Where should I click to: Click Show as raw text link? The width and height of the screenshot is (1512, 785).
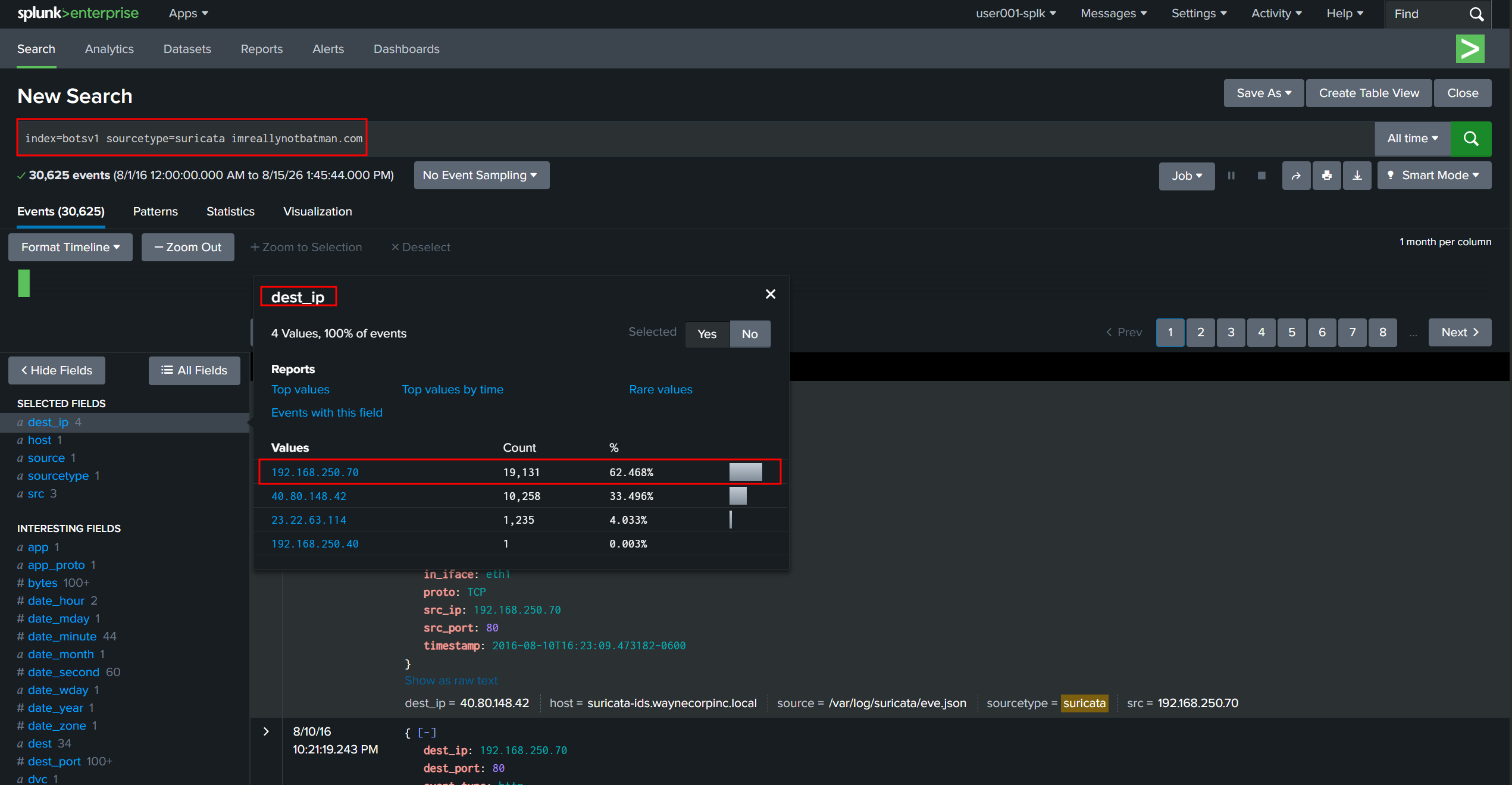451,680
